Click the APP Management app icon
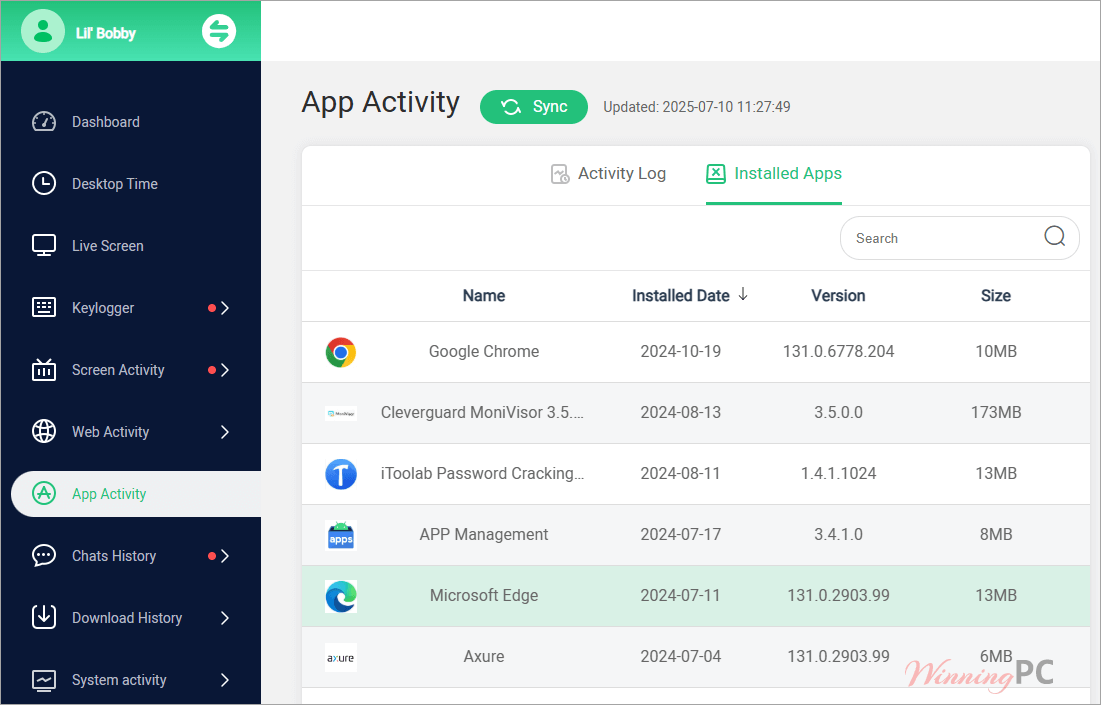The height and width of the screenshot is (705, 1101). coord(341,535)
